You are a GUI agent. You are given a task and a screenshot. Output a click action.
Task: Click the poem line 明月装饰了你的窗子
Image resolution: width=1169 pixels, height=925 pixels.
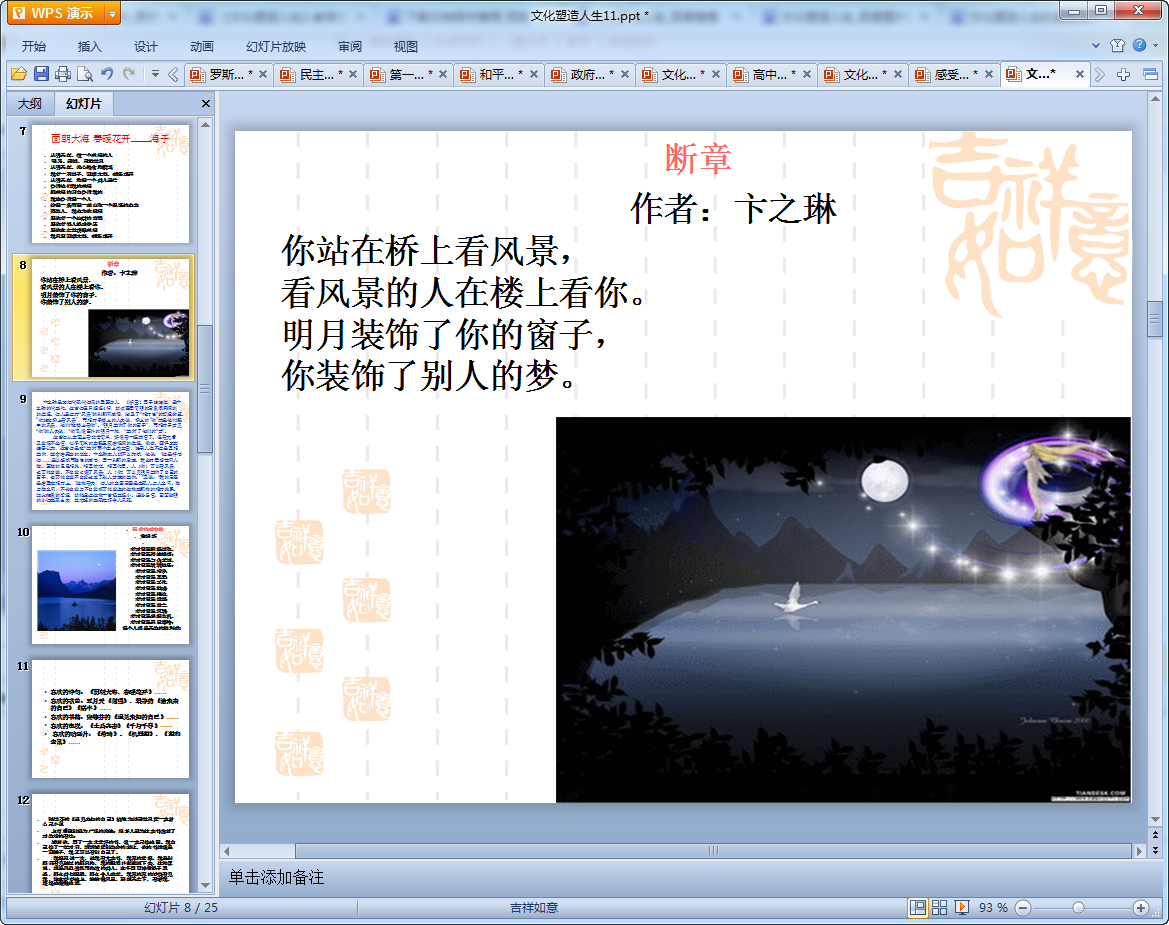[444, 334]
